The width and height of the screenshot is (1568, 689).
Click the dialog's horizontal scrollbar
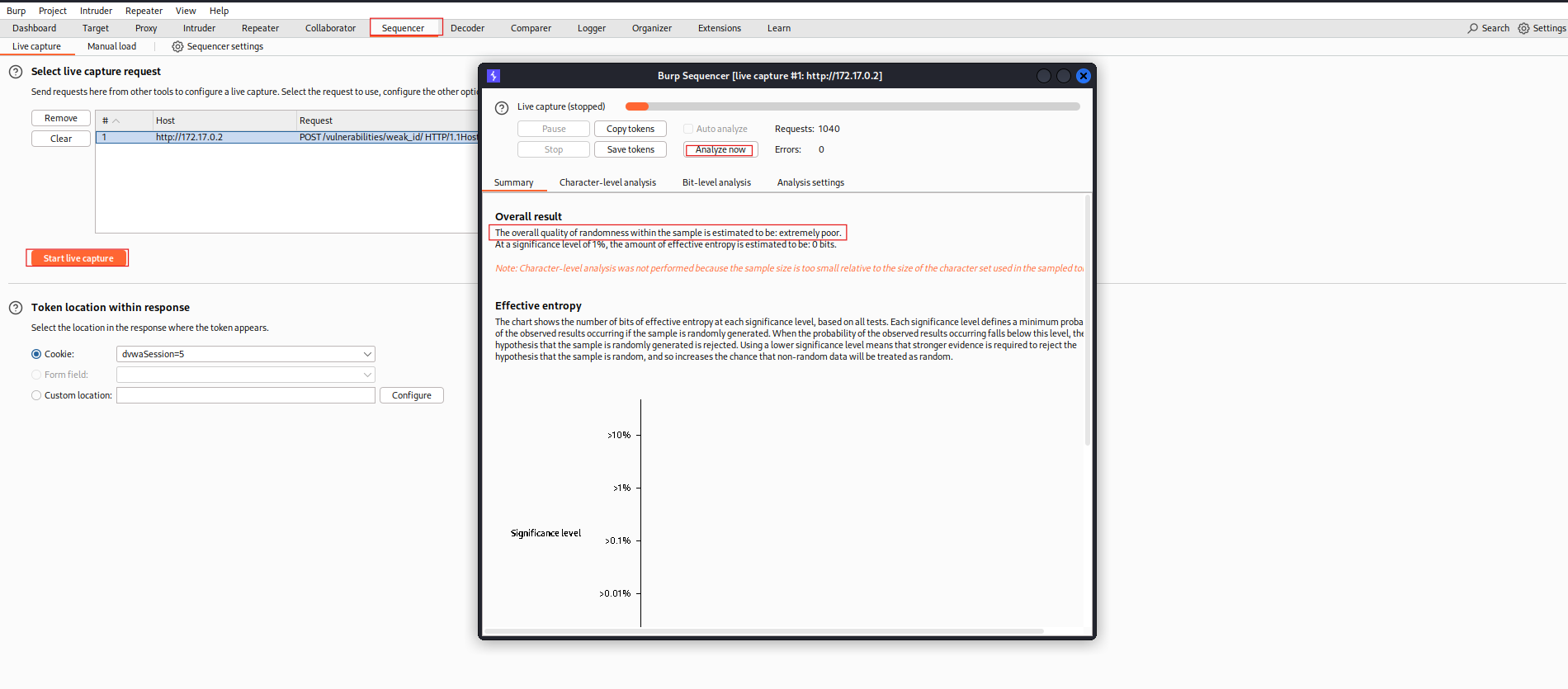point(765,631)
